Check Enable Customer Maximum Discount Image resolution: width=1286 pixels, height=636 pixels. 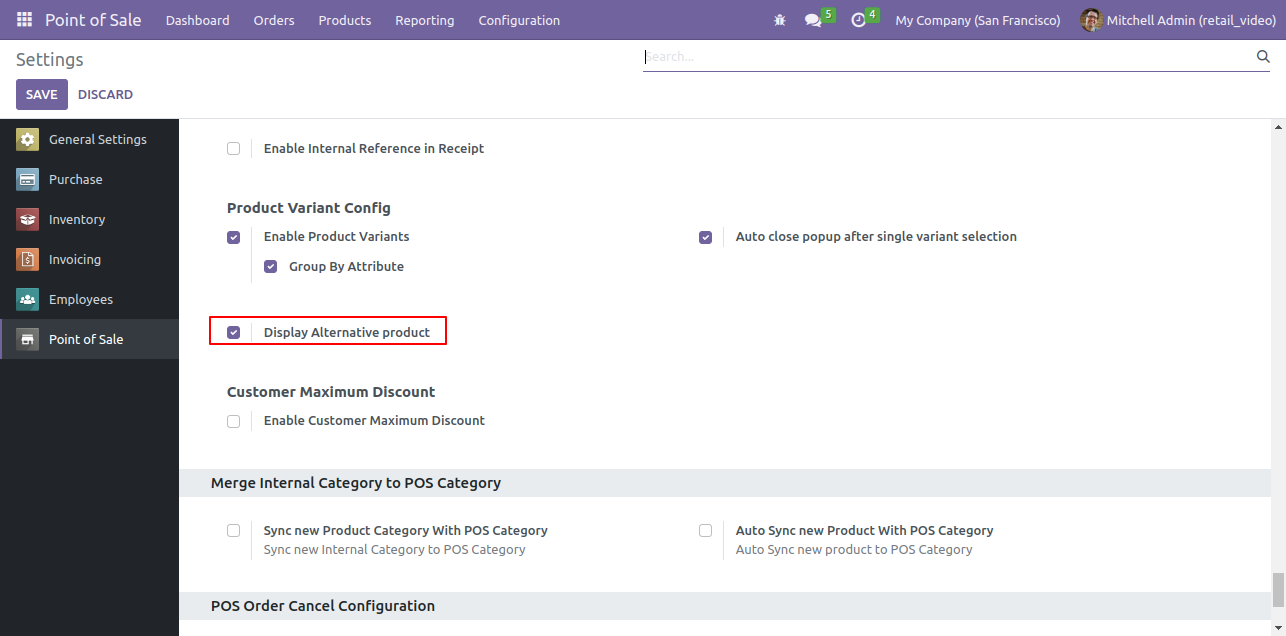pyautogui.click(x=233, y=421)
